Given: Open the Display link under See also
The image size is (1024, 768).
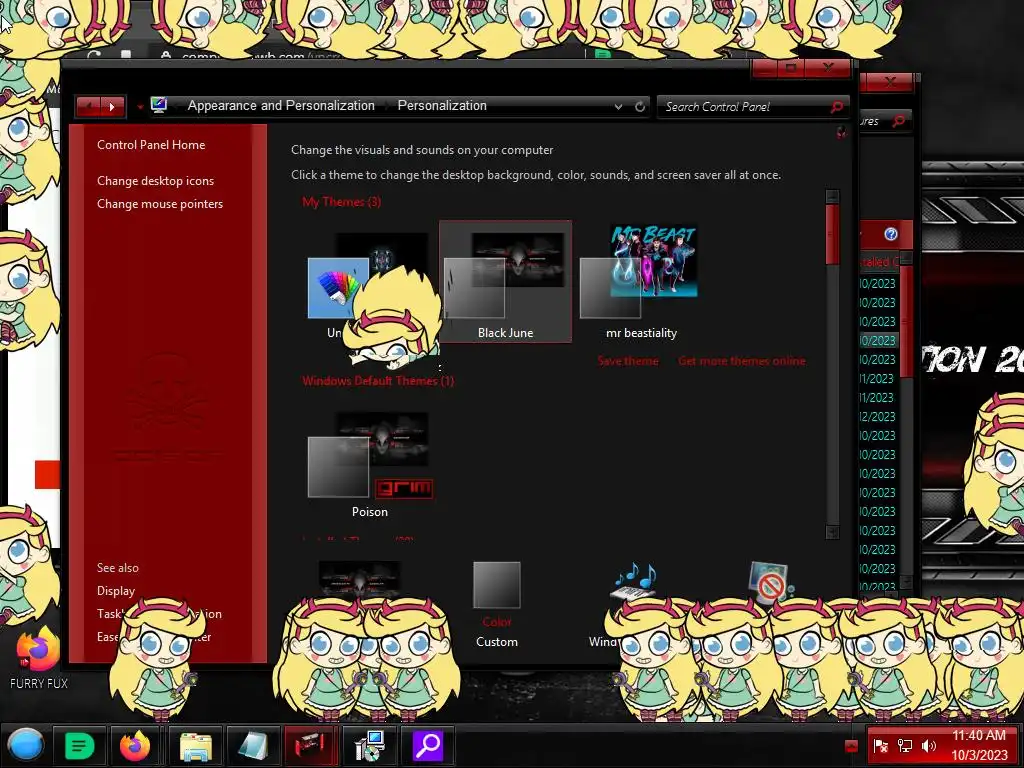Looking at the screenshot, I should tap(116, 591).
